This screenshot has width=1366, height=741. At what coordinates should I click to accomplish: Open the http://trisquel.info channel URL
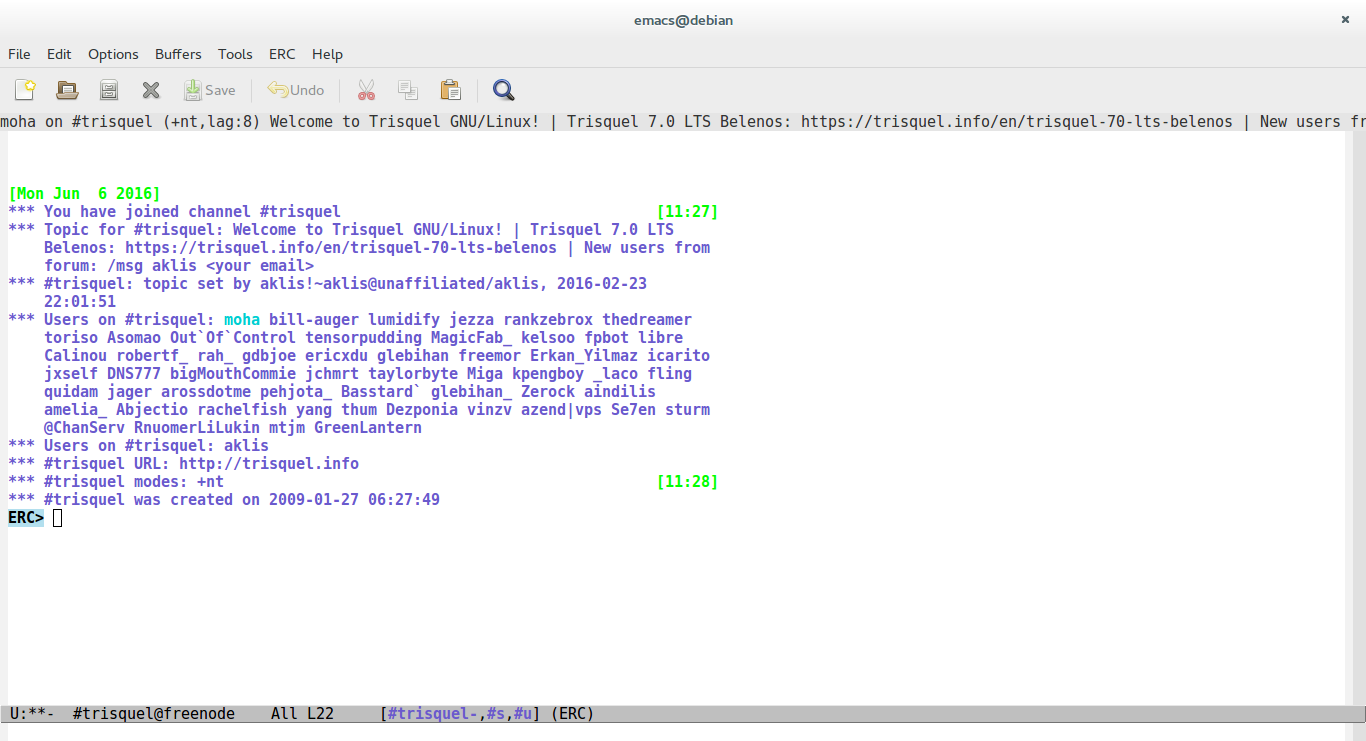click(269, 464)
